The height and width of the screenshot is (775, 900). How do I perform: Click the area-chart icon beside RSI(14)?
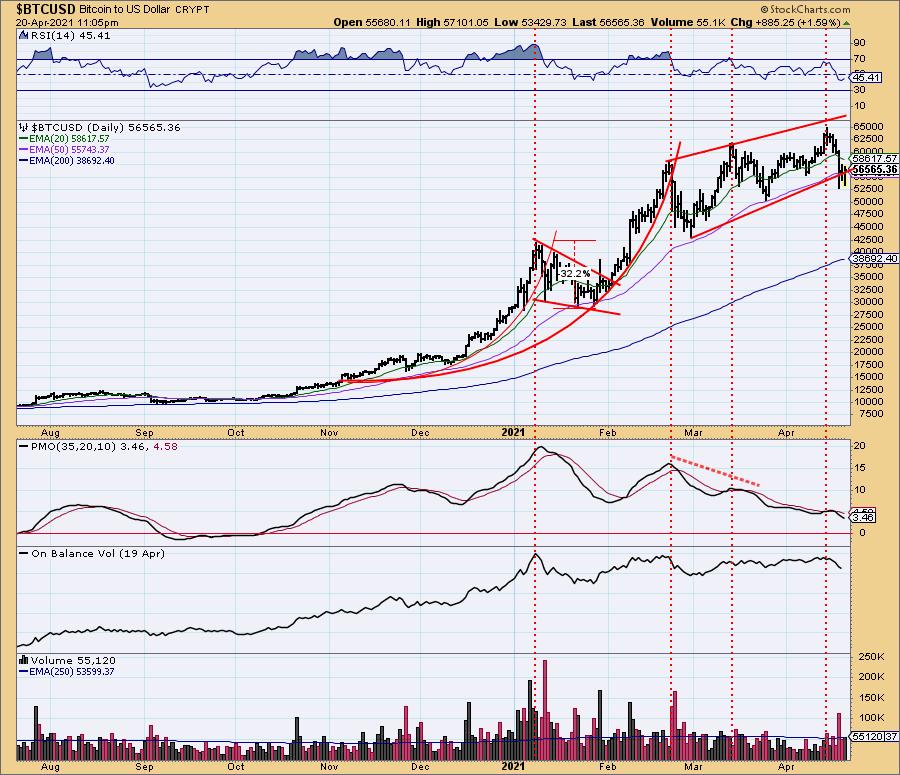click(x=24, y=35)
